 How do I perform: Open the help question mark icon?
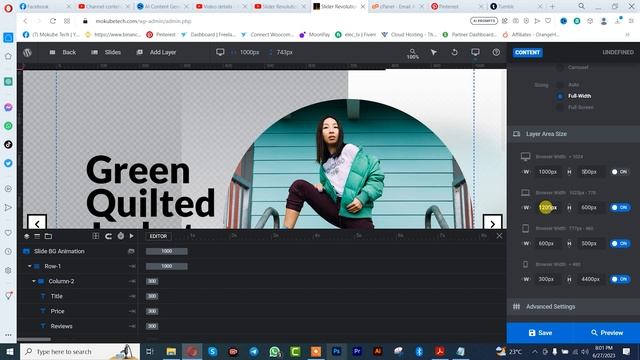click(x=496, y=52)
